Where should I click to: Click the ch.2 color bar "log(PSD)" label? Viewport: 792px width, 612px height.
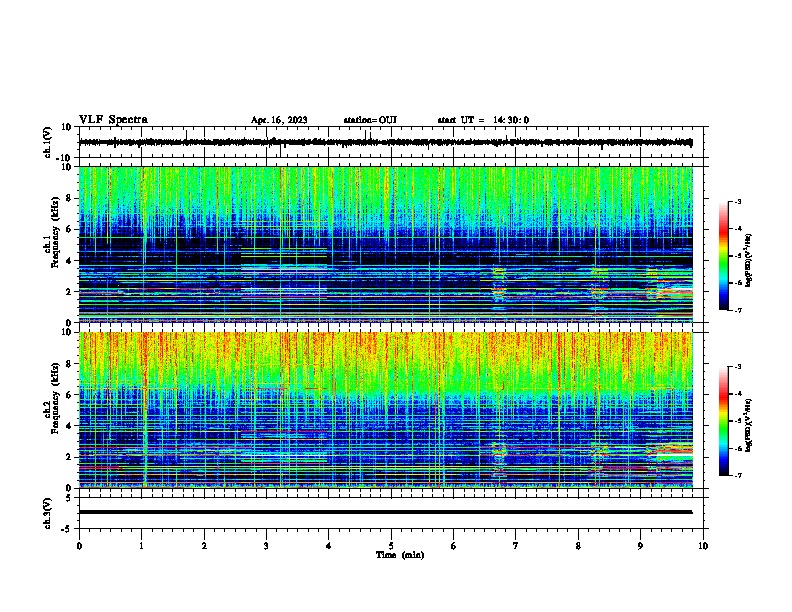coord(748,425)
